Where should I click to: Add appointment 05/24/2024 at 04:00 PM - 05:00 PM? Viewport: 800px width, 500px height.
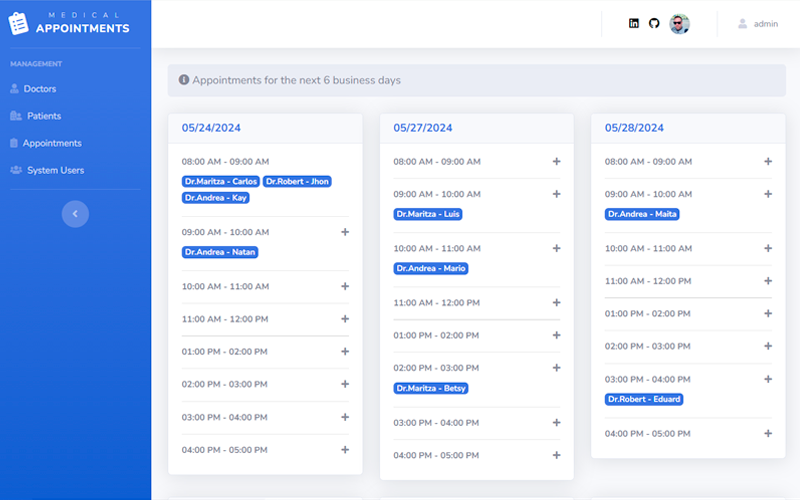click(345, 450)
